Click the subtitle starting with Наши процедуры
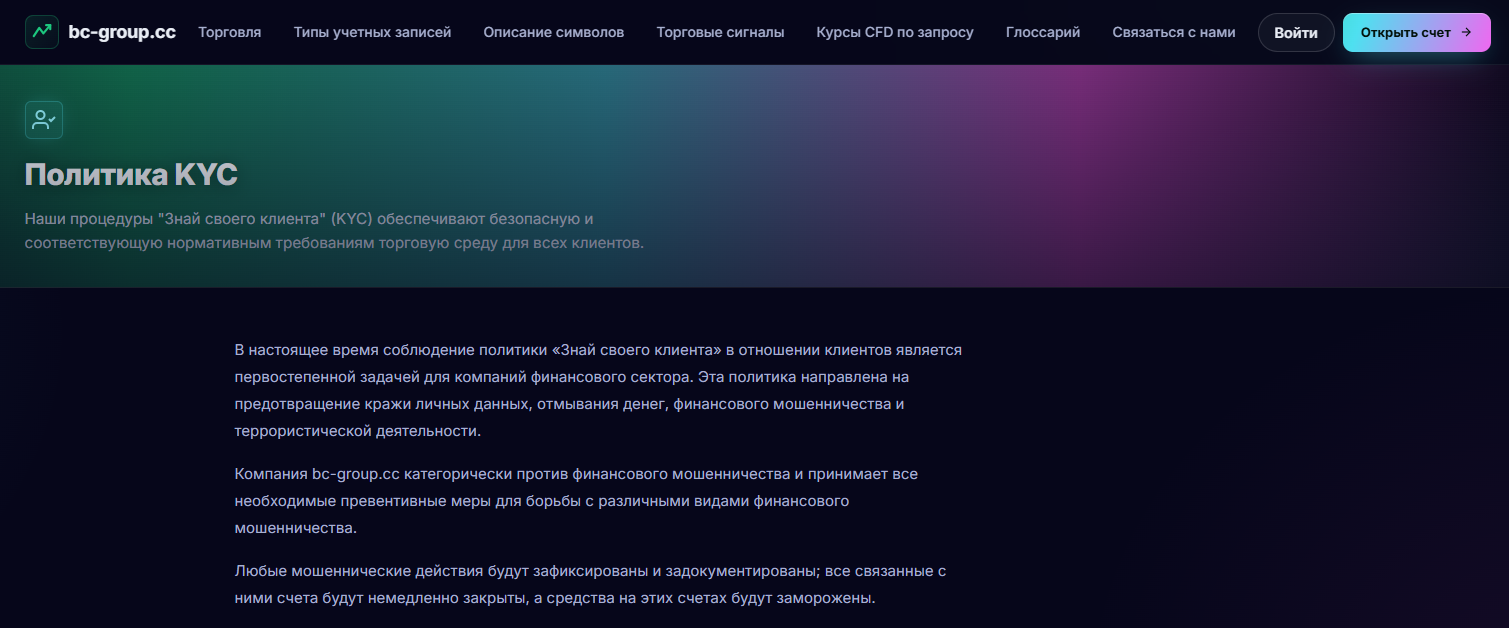 tap(335, 231)
